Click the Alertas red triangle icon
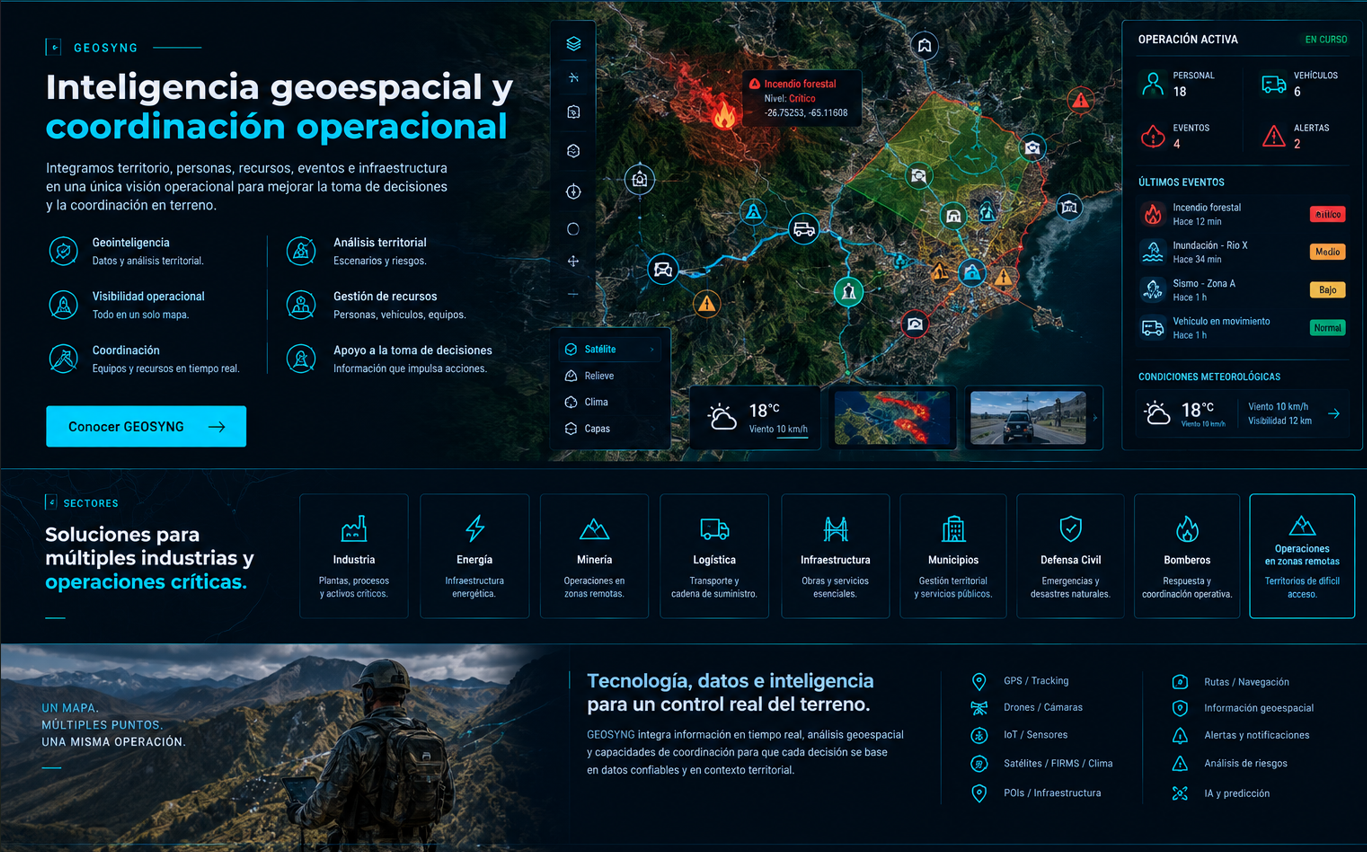 (1273, 136)
